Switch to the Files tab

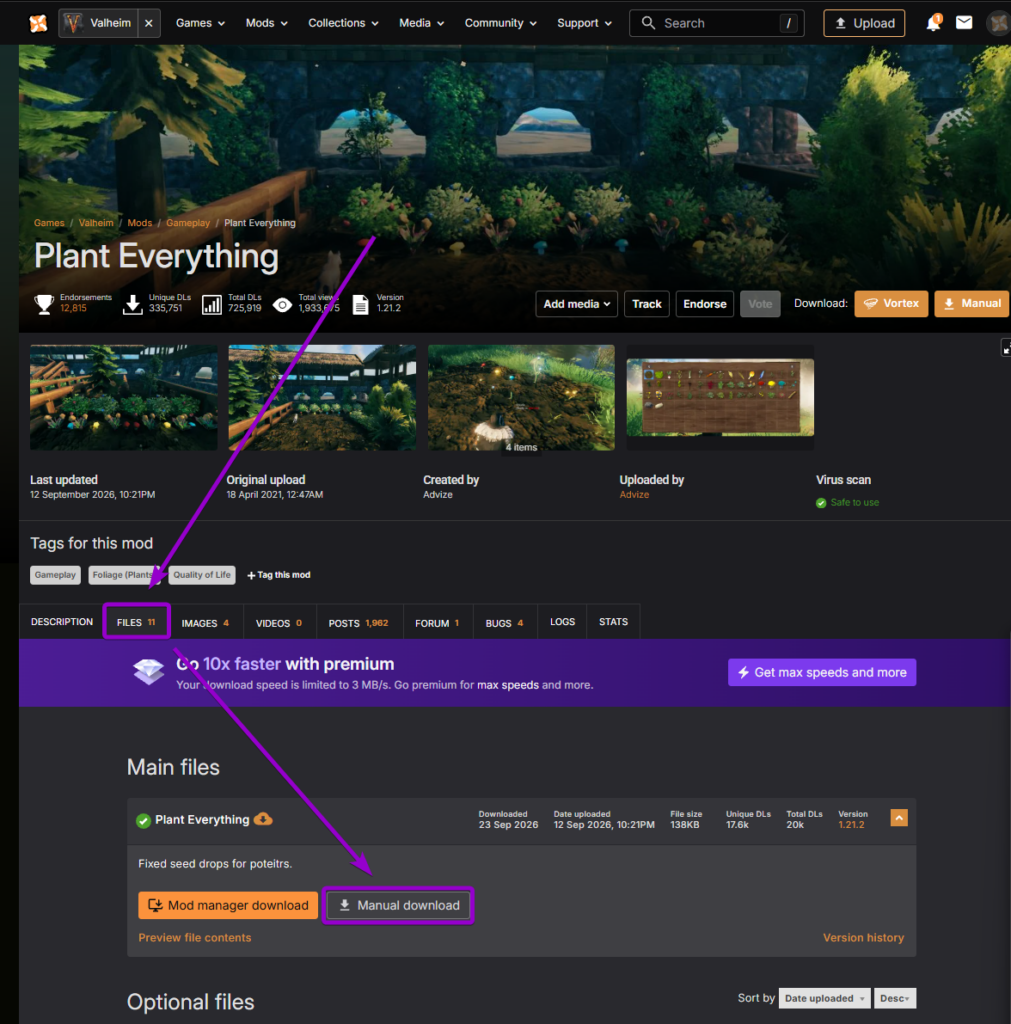click(136, 622)
